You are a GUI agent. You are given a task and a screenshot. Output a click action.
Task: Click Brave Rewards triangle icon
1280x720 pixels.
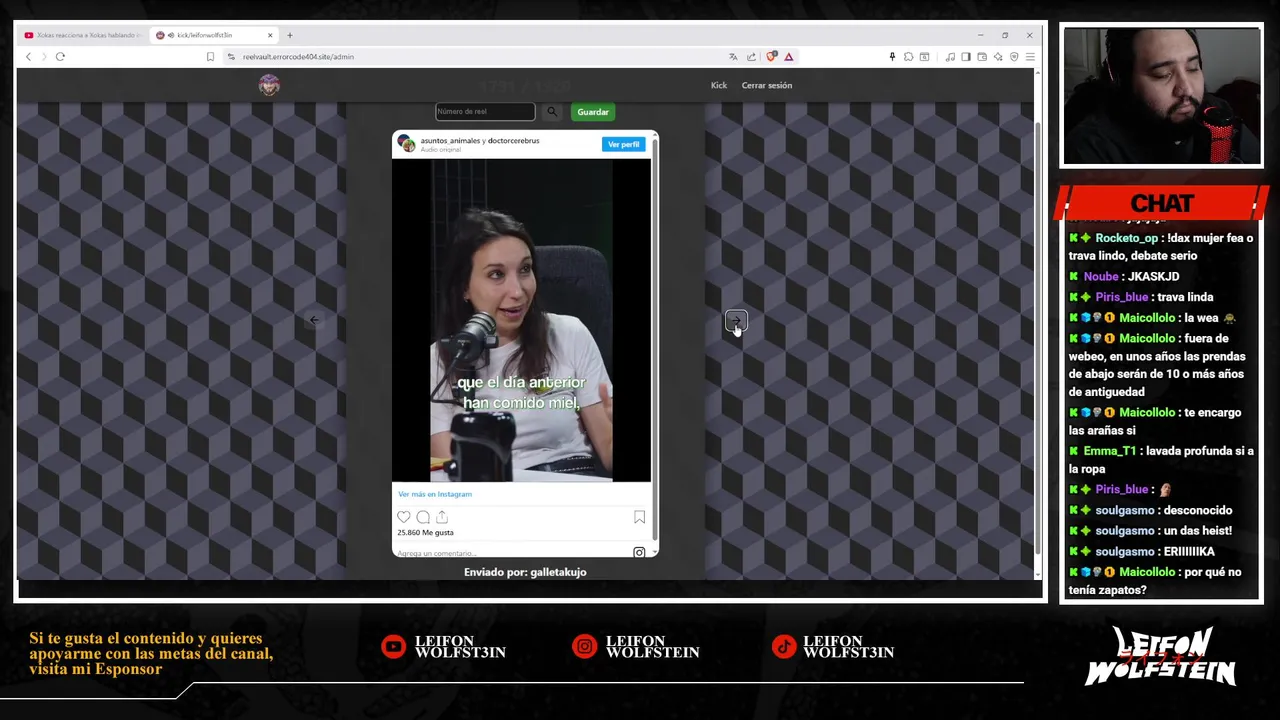point(789,57)
